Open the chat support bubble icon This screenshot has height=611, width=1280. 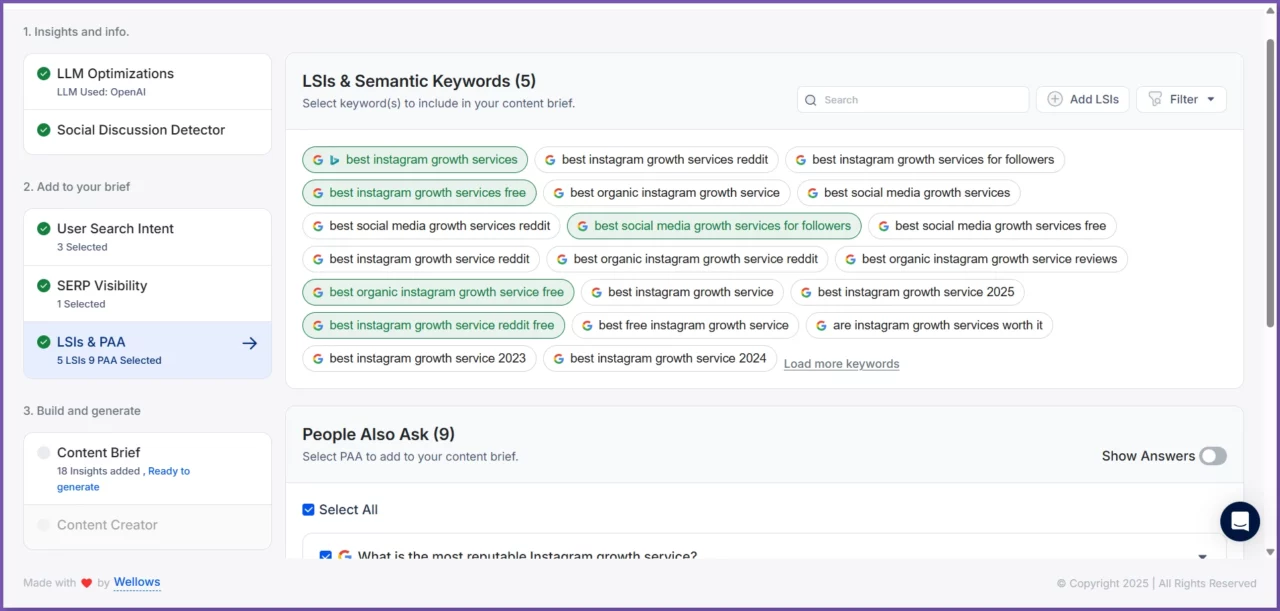click(x=1240, y=521)
